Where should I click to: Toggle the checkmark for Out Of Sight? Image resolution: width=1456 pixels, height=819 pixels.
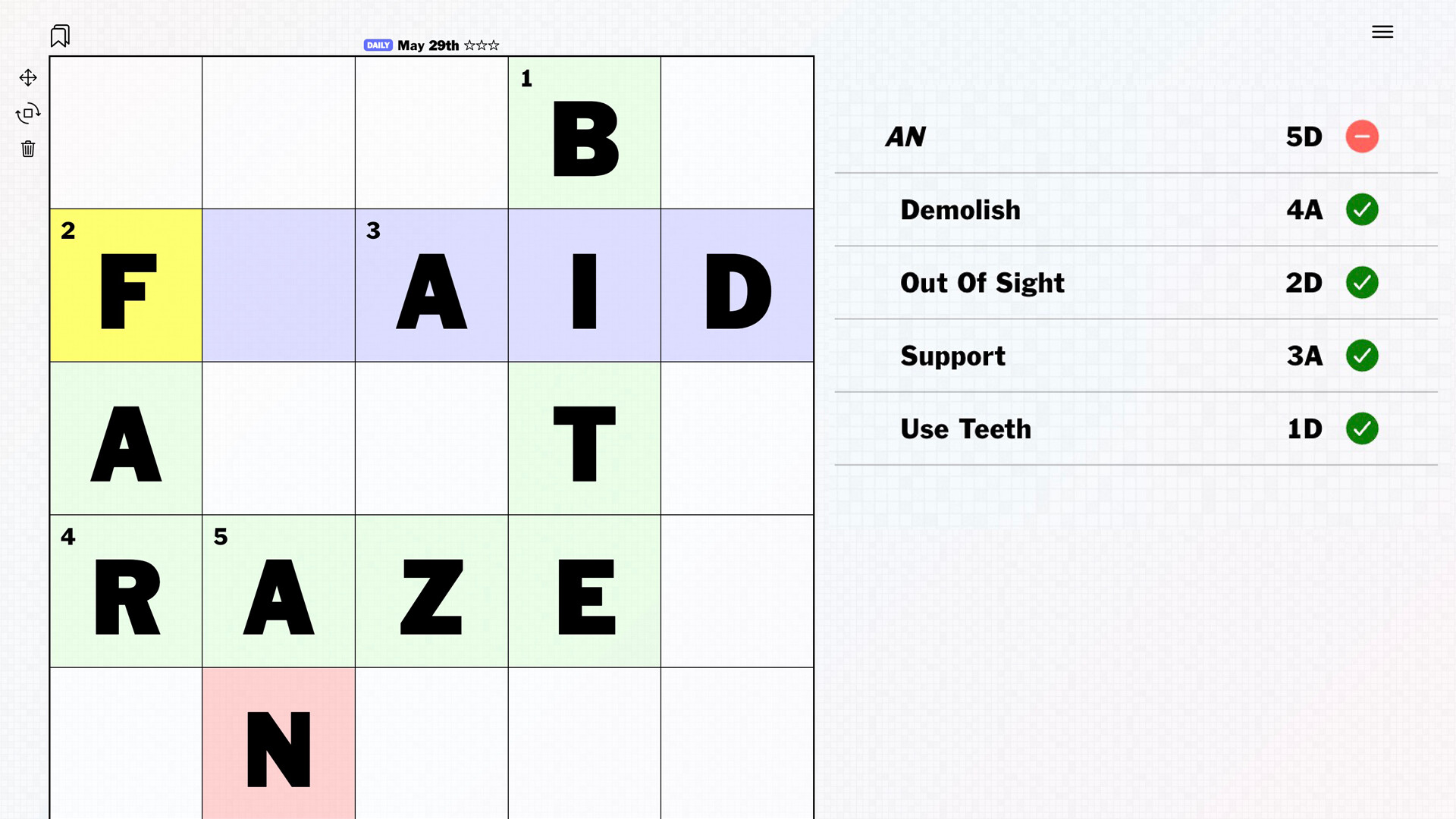(1361, 282)
